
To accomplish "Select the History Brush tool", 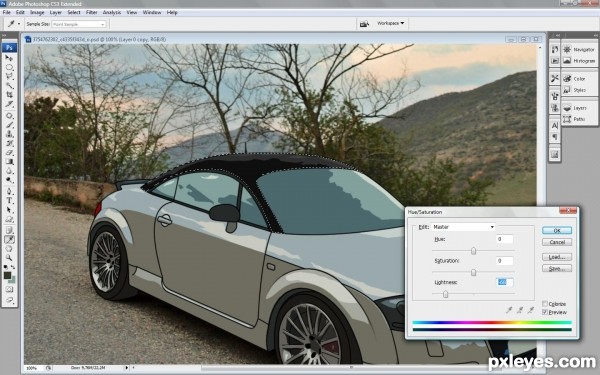I will (x=9, y=143).
